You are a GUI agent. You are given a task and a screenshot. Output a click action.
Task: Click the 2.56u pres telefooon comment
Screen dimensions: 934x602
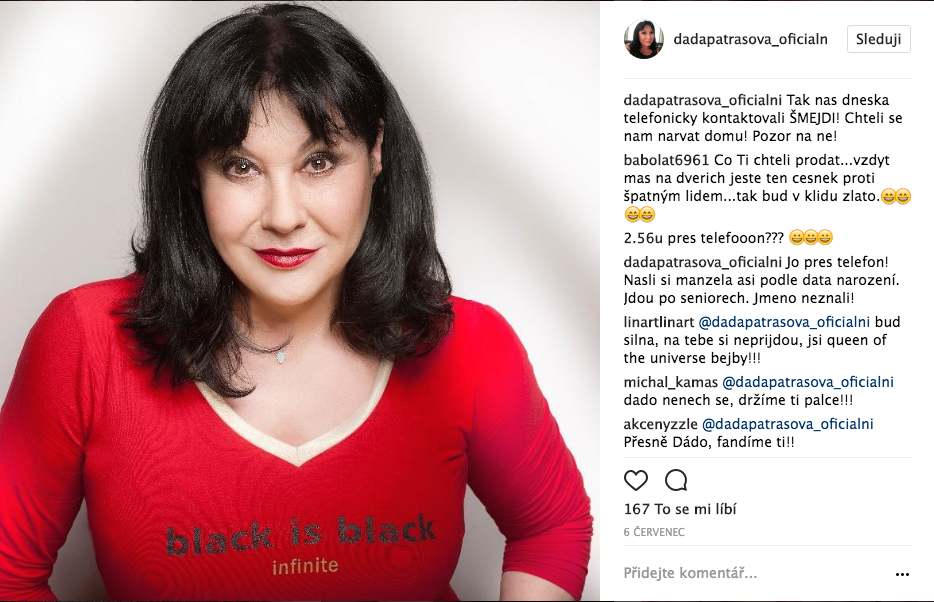pos(727,238)
